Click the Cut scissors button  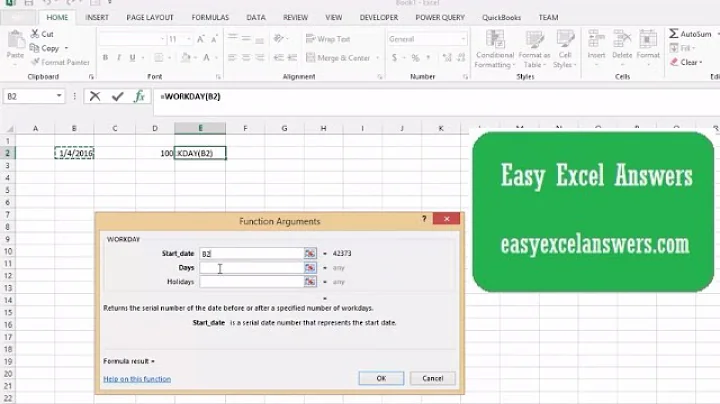click(x=42, y=34)
